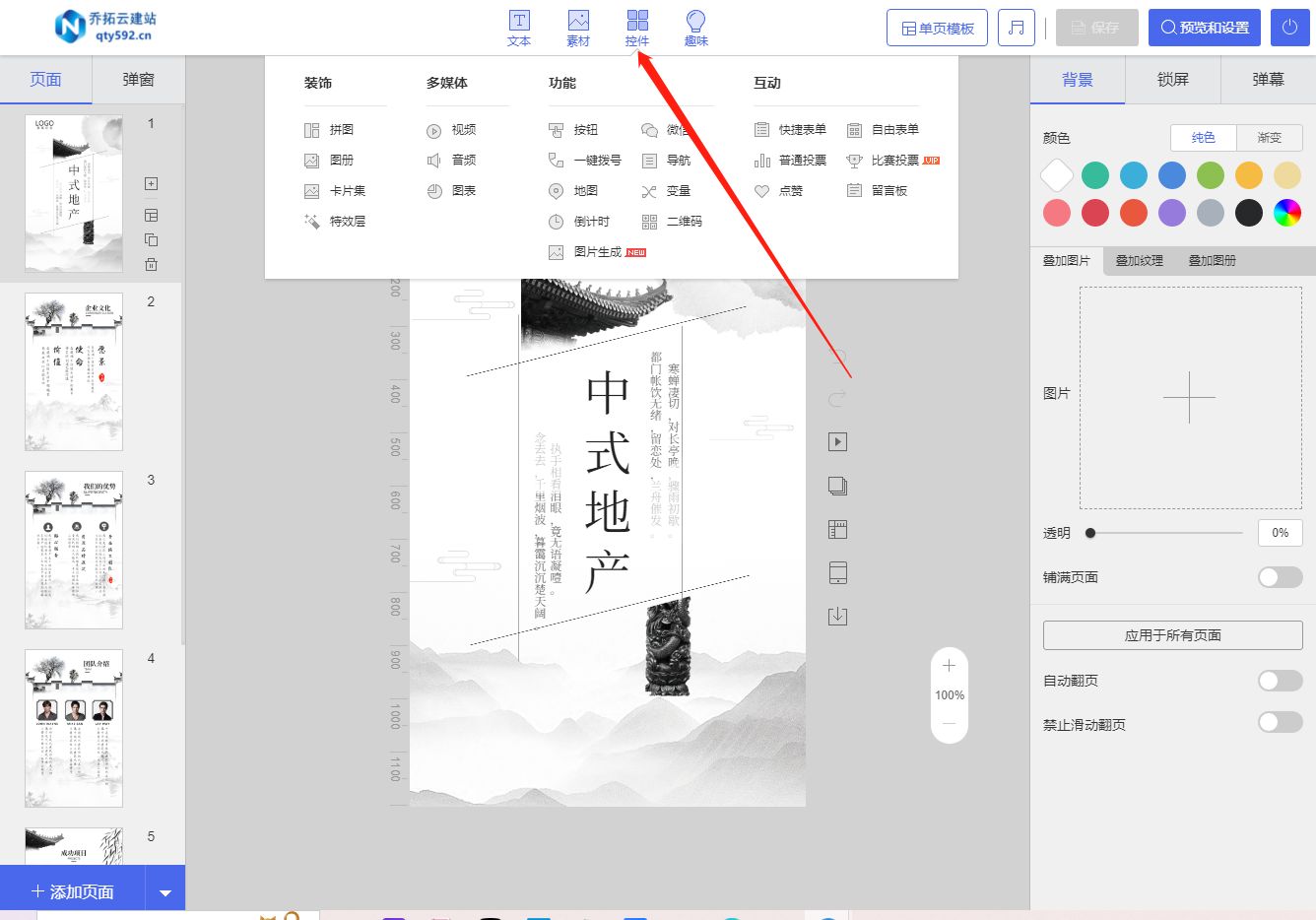1316x920 pixels.
Task: Select 图片生成 image generation
Action: (x=597, y=252)
